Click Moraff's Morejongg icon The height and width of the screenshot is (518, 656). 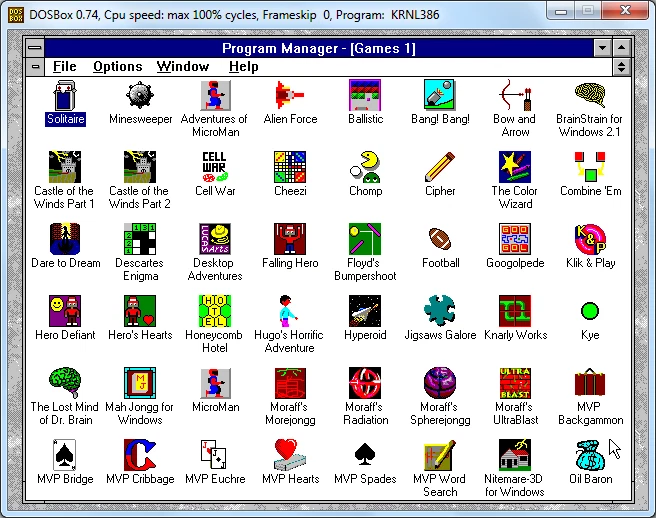[290, 383]
